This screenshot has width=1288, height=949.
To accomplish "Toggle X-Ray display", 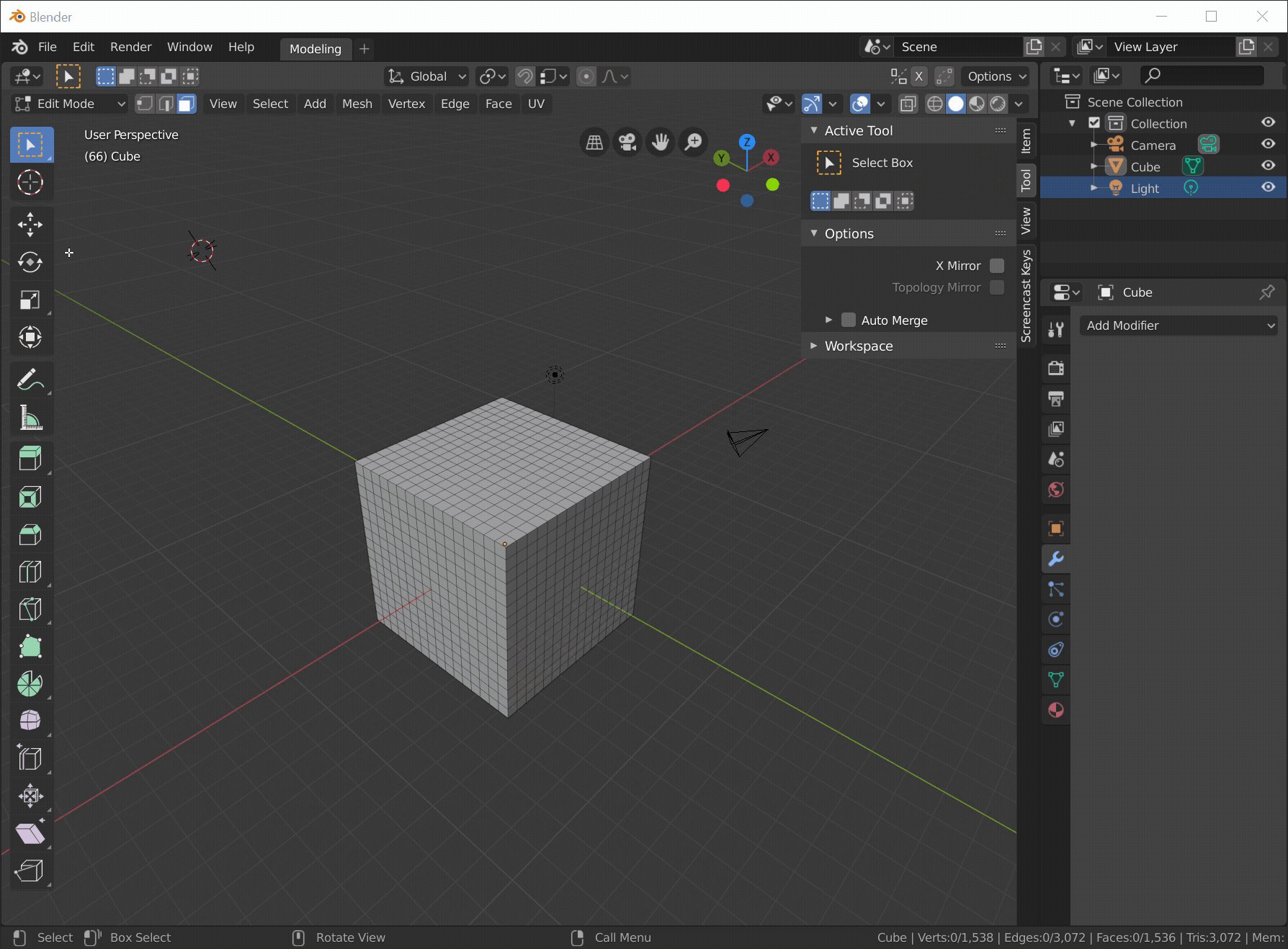I will [908, 104].
